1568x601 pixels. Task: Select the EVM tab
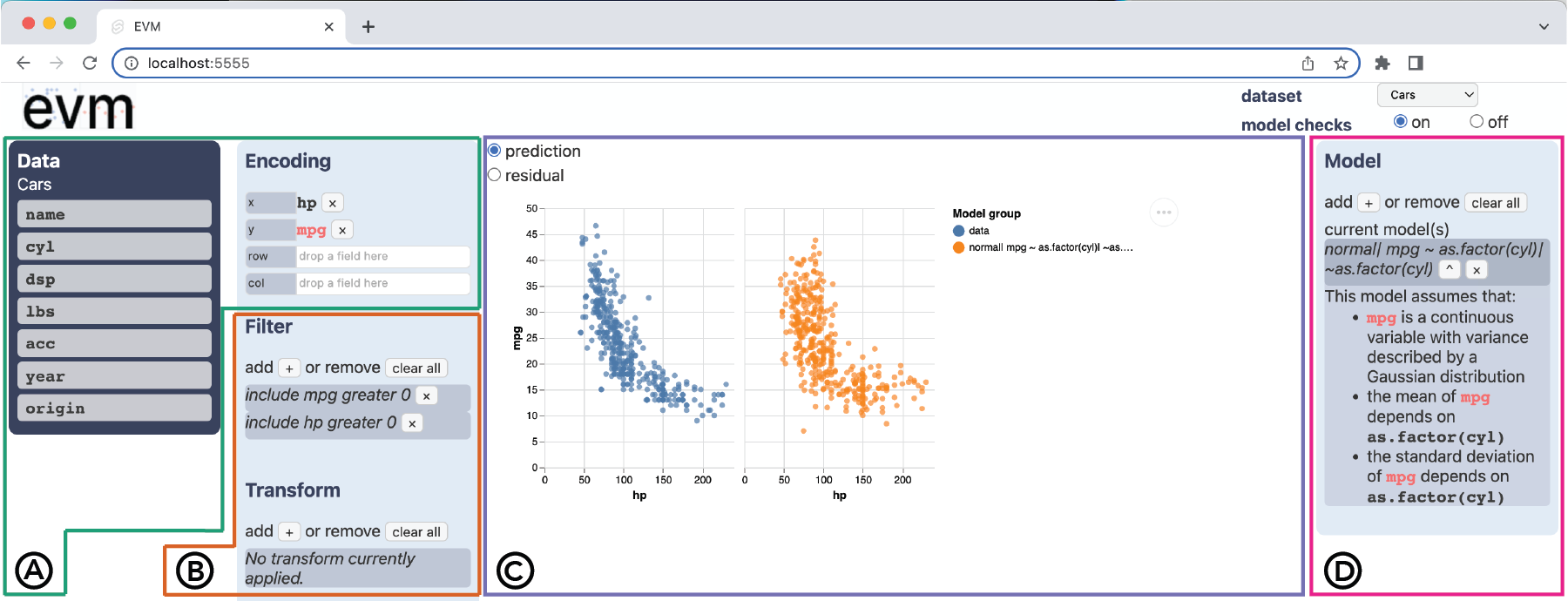click(222, 27)
